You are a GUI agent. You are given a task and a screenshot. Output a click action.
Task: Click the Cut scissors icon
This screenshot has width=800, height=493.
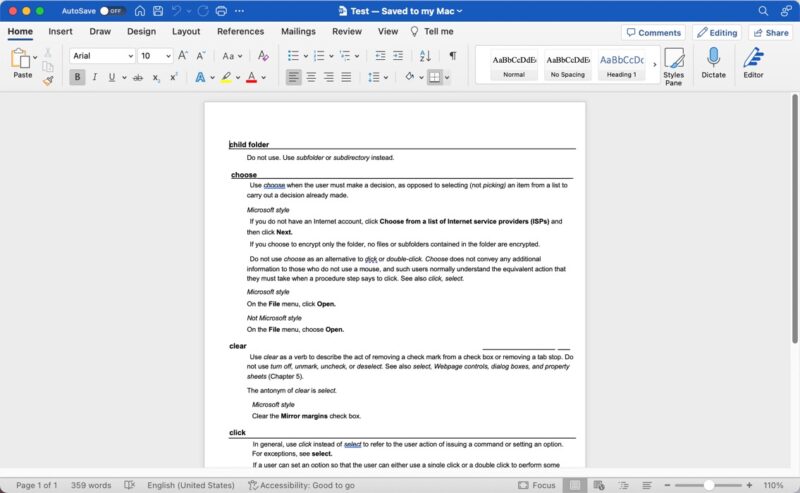(47, 52)
